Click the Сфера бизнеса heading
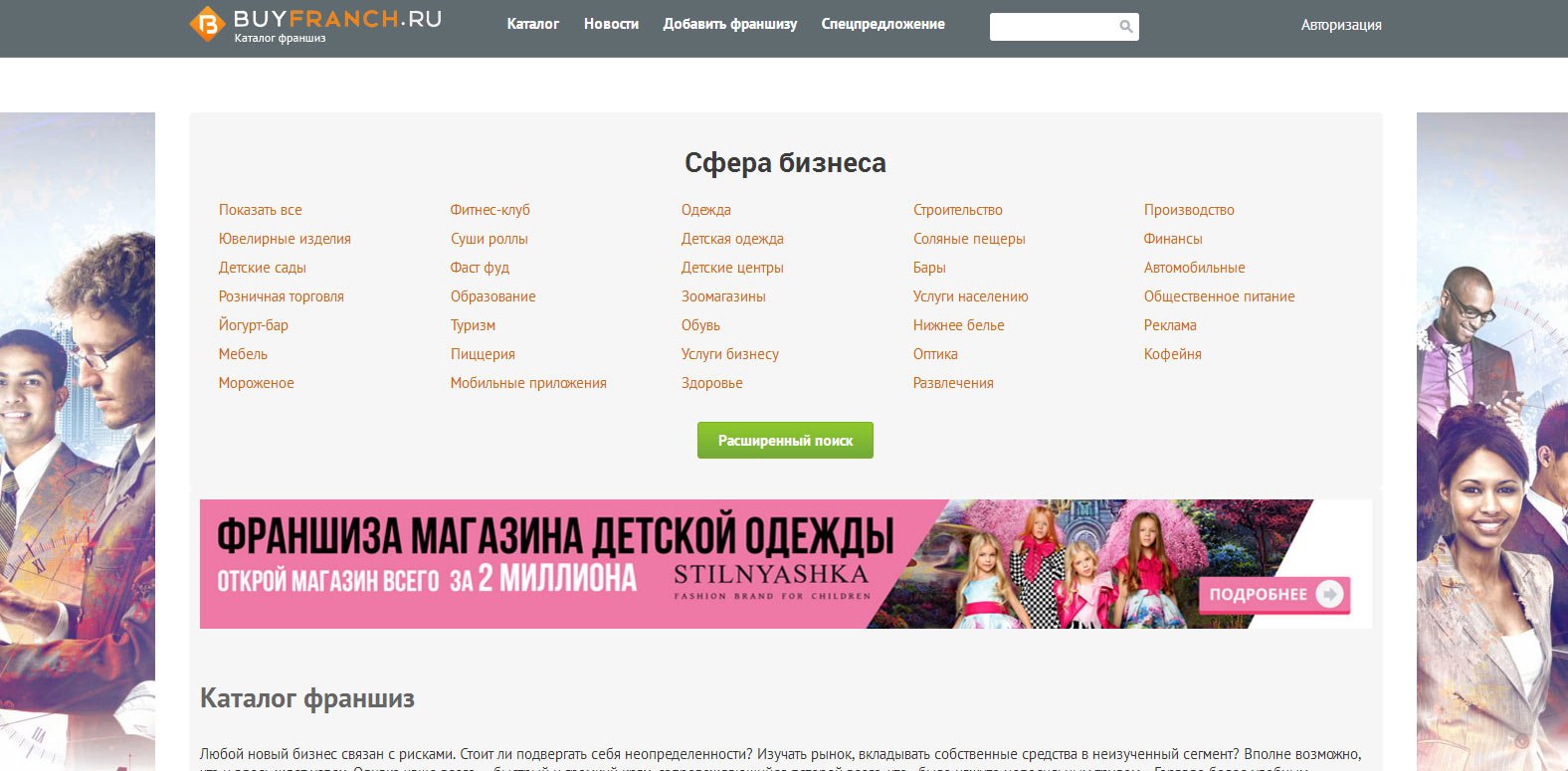The width and height of the screenshot is (1568, 771). (785, 163)
